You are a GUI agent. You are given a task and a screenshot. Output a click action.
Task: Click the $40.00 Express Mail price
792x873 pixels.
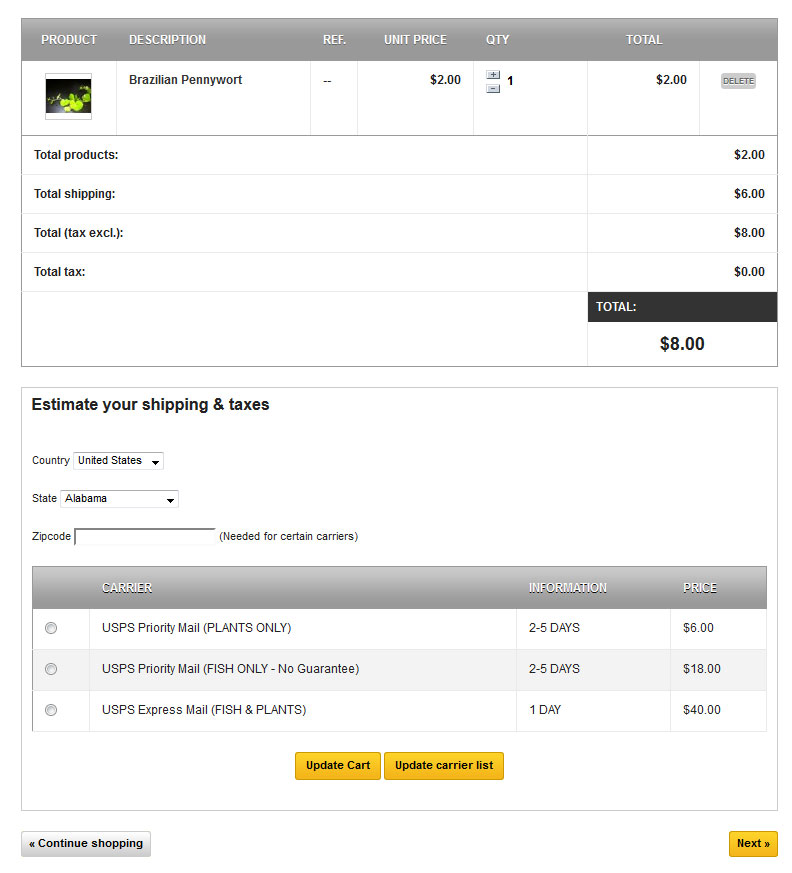pyautogui.click(x=701, y=710)
